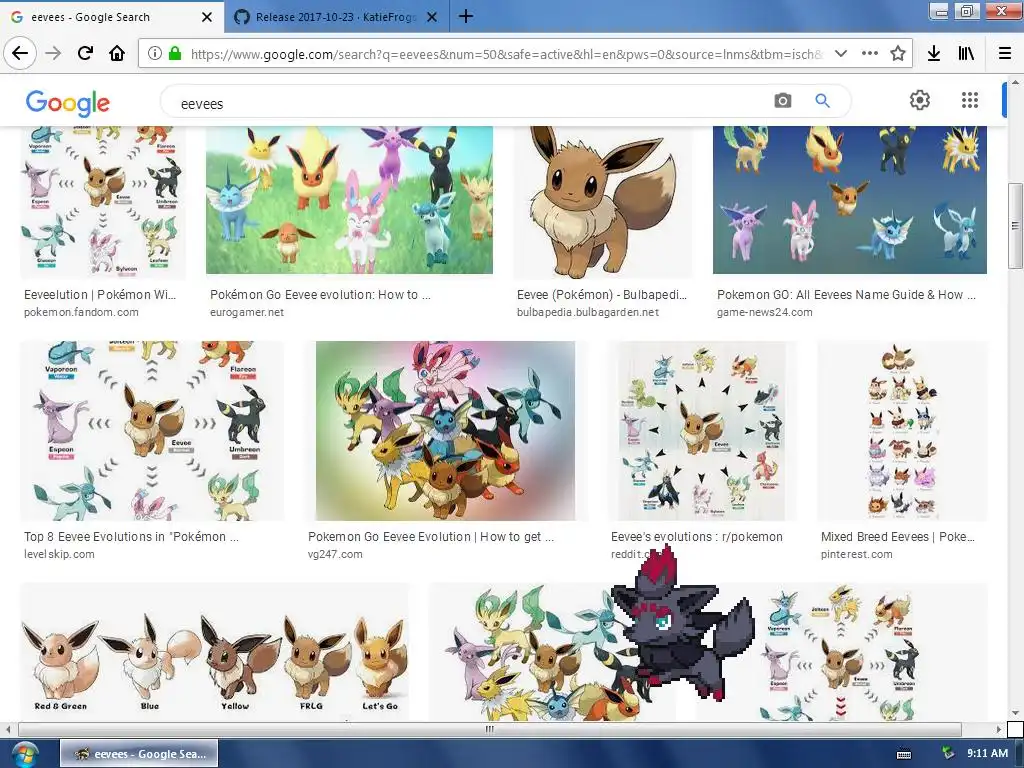
Task: Click the Google logo
Action: click(68, 103)
